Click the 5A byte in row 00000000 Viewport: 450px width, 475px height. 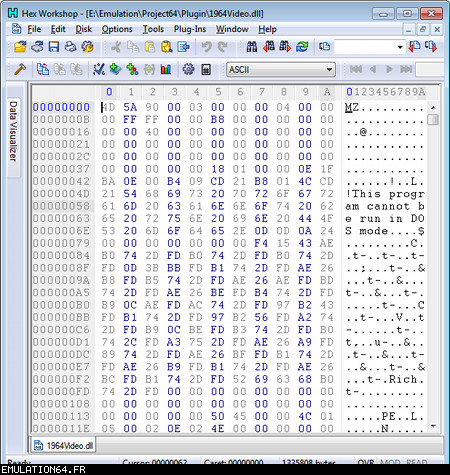(130, 107)
